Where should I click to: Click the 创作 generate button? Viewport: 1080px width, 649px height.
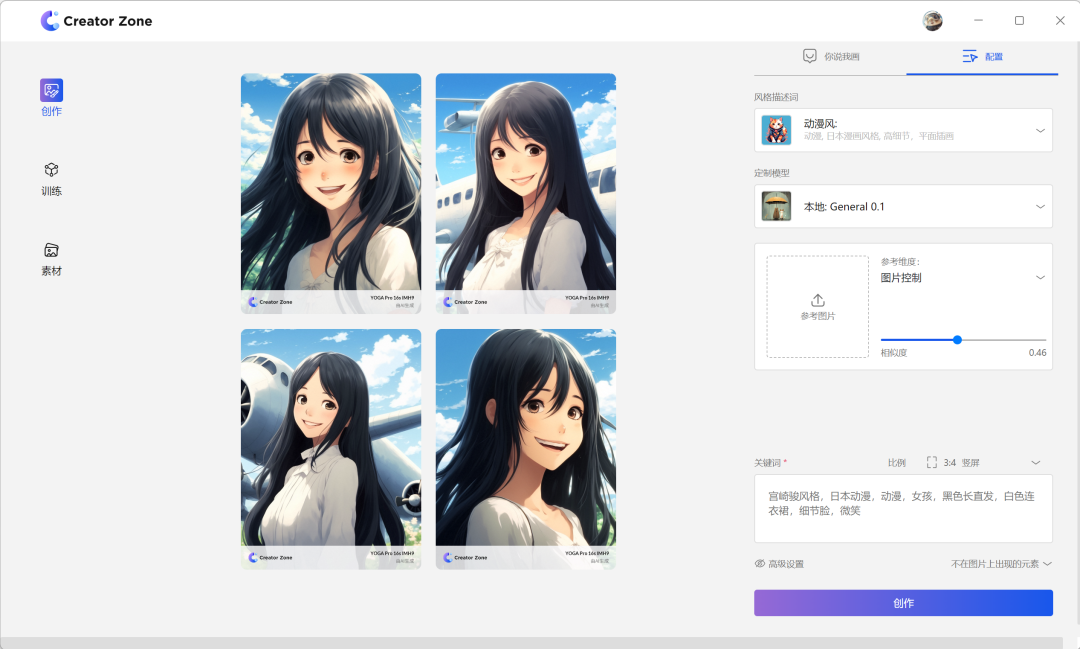pyautogui.click(x=903, y=603)
